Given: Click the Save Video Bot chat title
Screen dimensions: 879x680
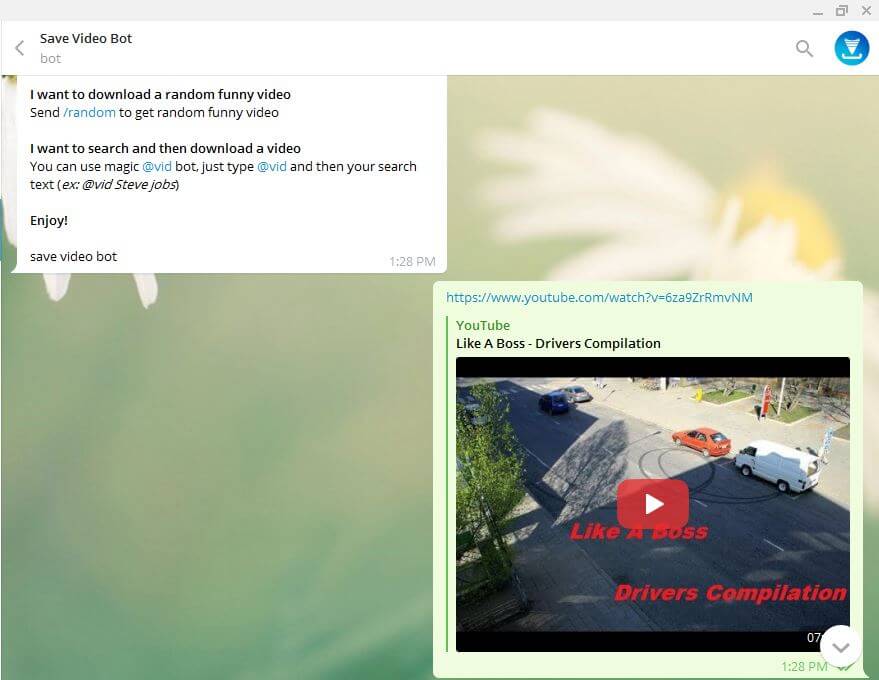Looking at the screenshot, I should (86, 39).
